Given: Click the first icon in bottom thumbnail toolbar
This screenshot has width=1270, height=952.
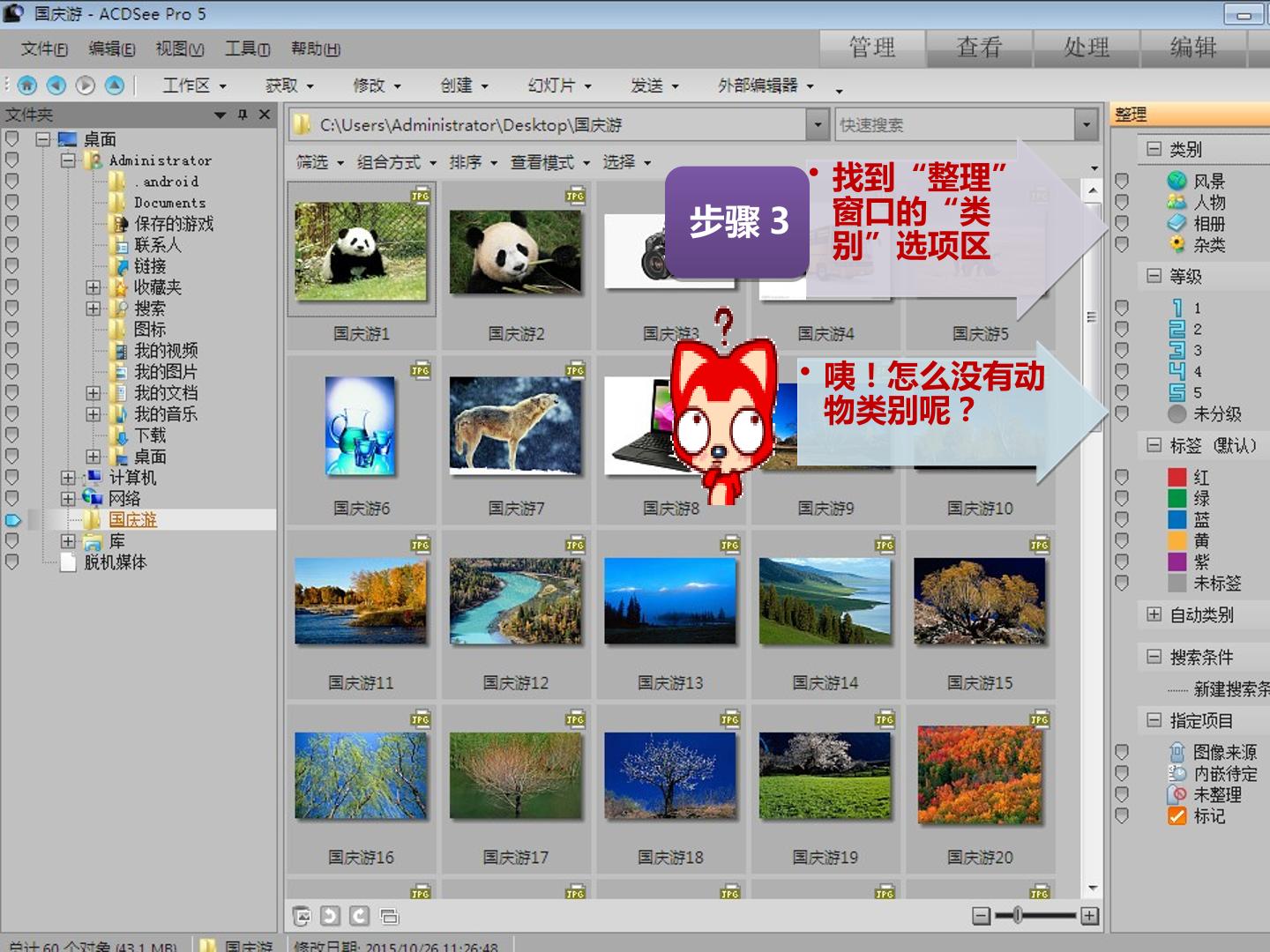Looking at the screenshot, I should pyautogui.click(x=302, y=916).
